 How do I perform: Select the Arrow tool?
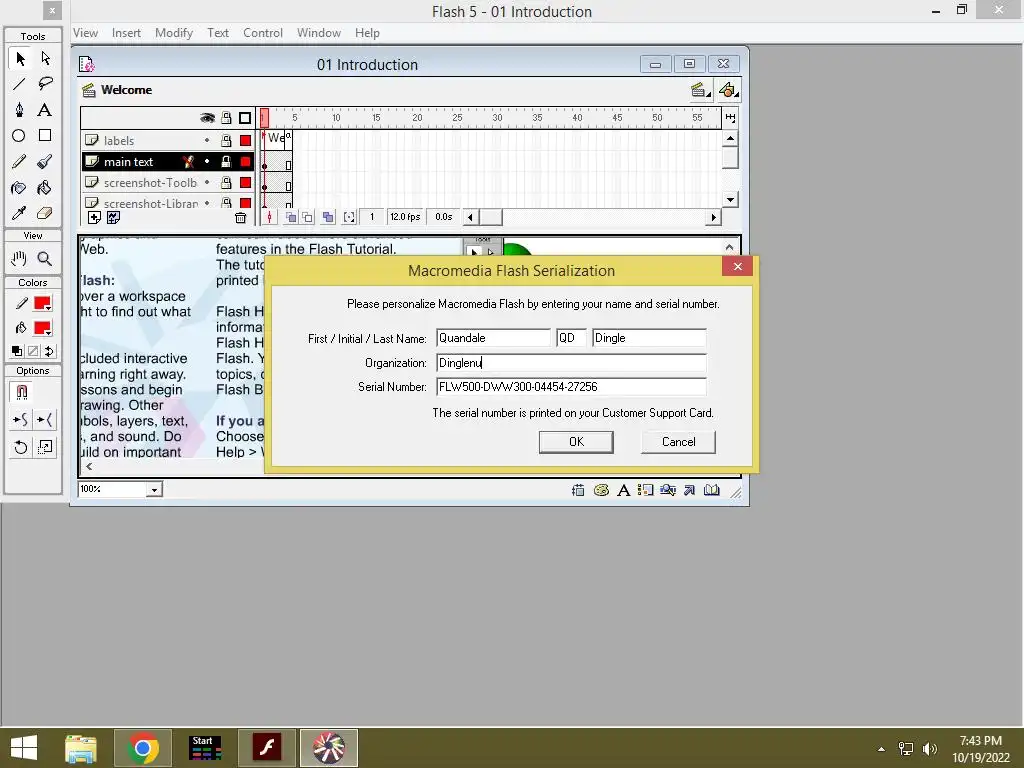click(x=20, y=59)
